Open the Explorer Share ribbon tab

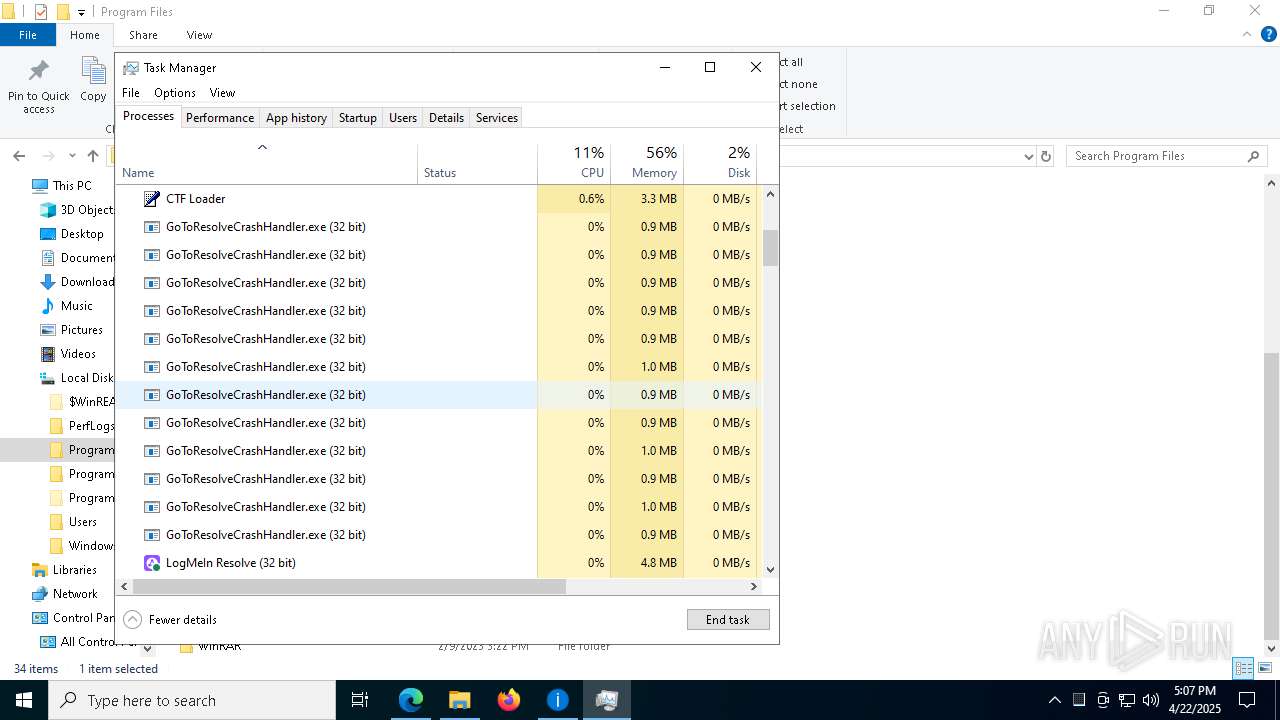tap(143, 34)
